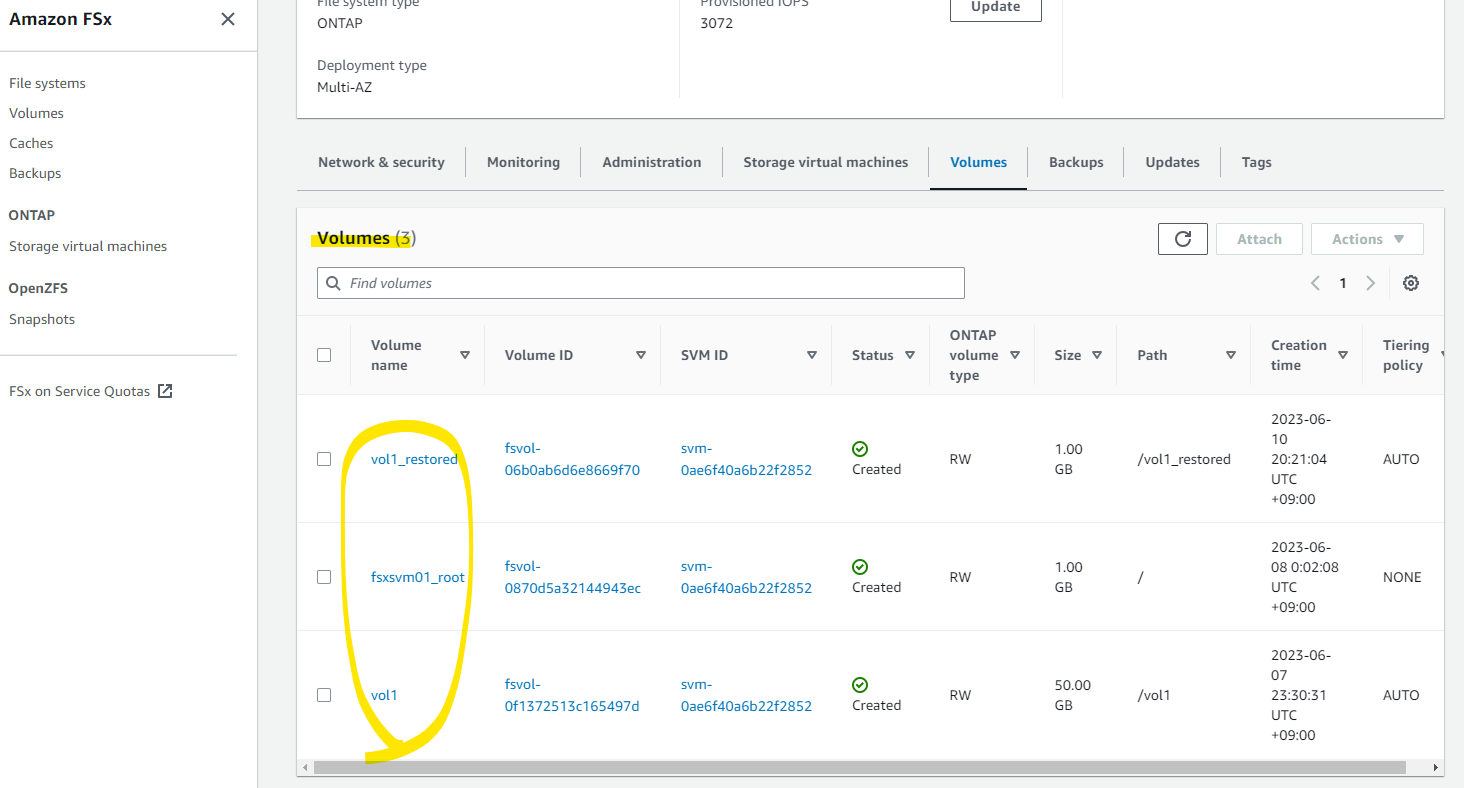Click the horizontal scrollbar right arrow
Viewport: 1464px width, 788px height.
tap(1436, 768)
